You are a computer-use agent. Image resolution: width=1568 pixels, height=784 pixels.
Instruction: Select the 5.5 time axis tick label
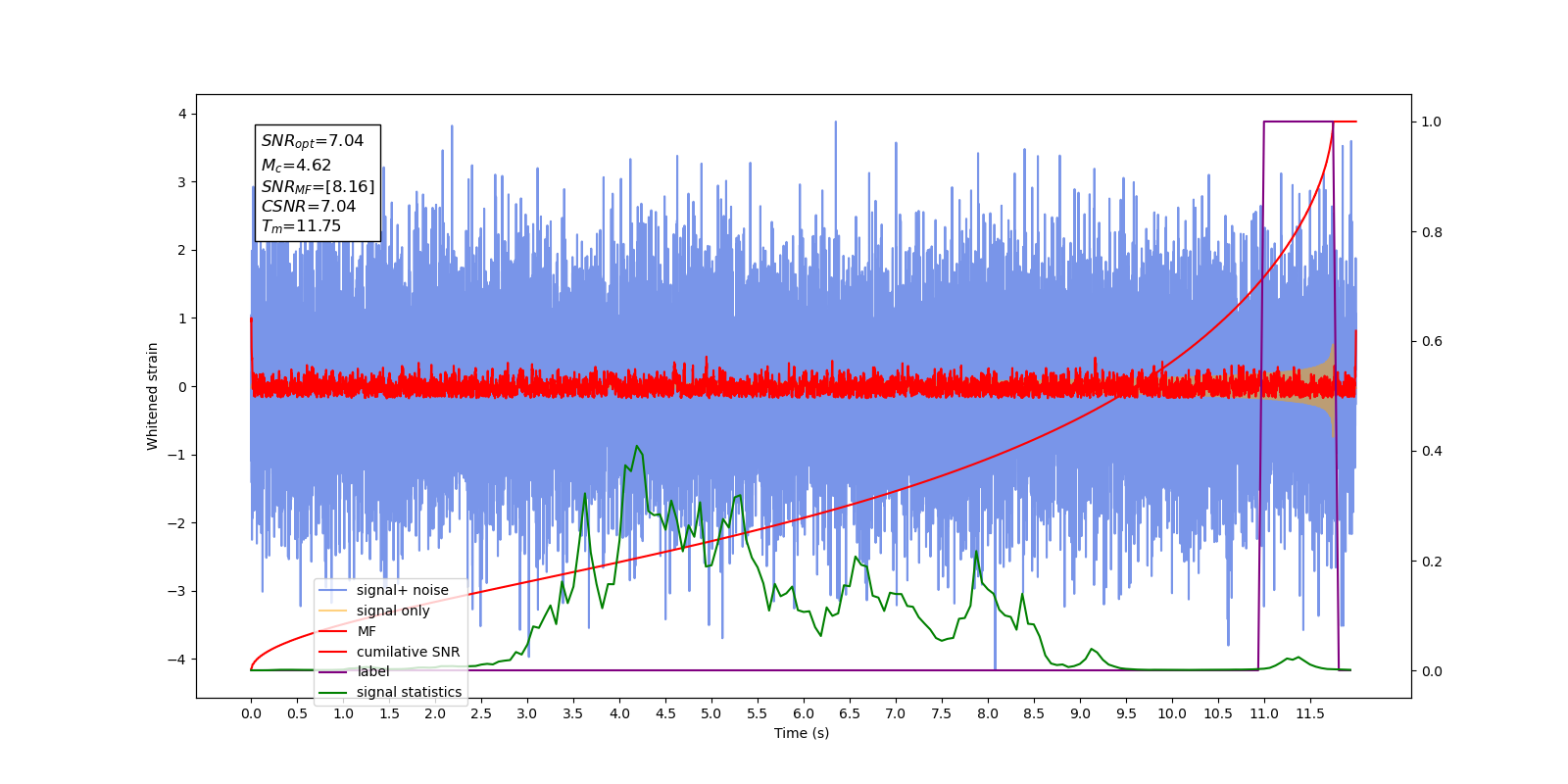tap(758, 713)
